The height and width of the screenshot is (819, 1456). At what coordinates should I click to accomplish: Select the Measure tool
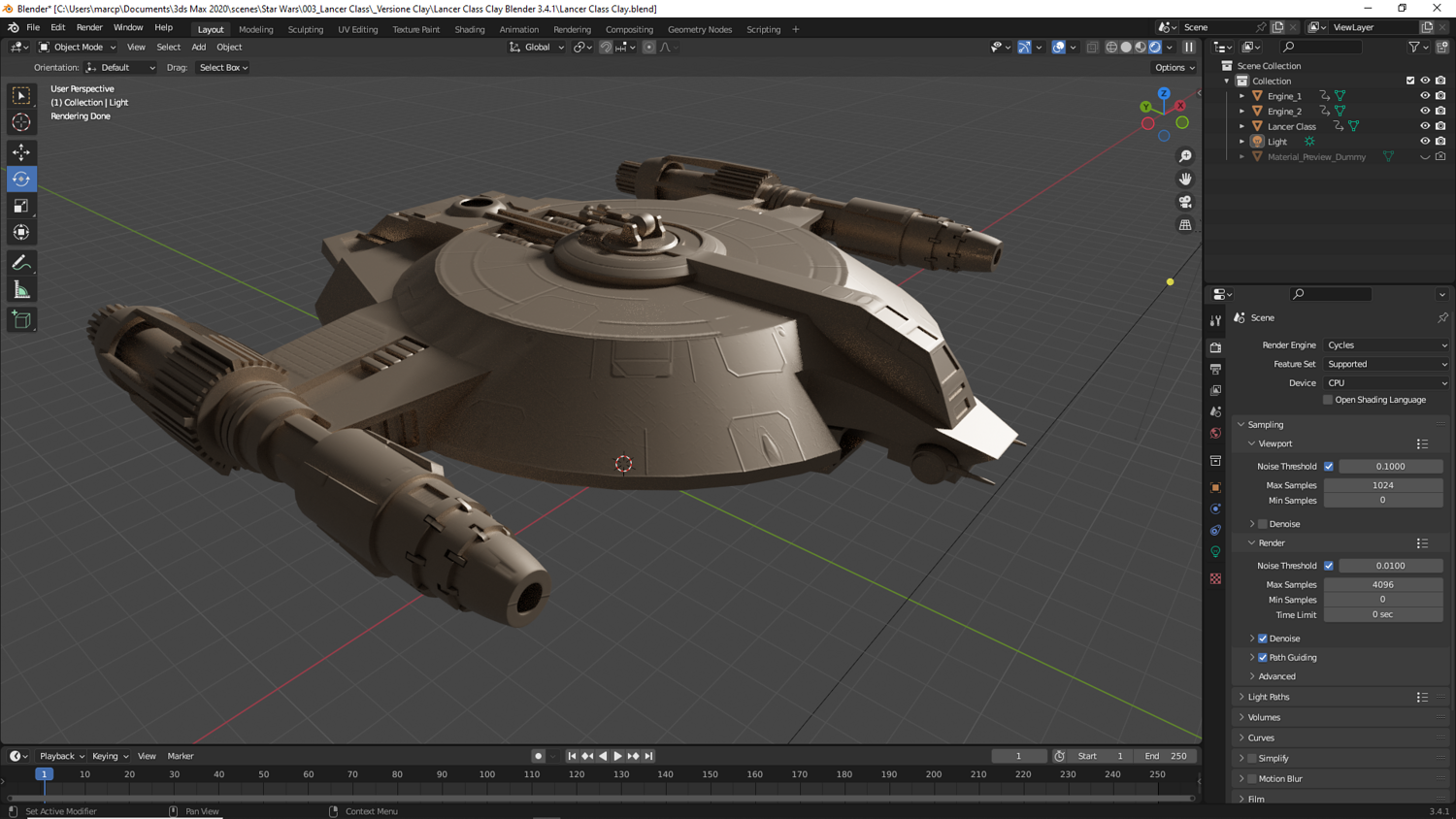(21, 290)
